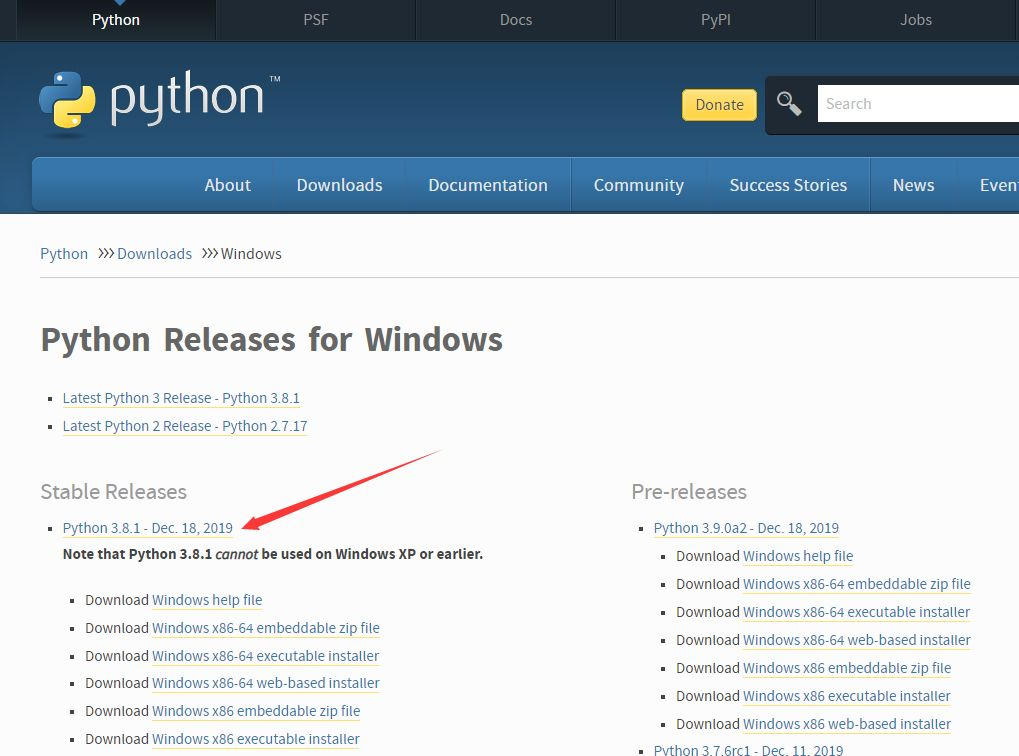Screen dimensions: 1019x756
Task: Click the yellow Donate button
Action: [719, 105]
